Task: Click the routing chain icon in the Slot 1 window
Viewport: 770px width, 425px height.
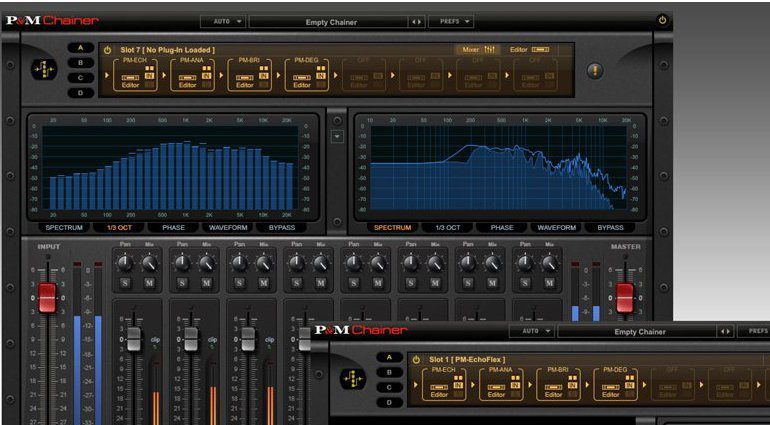Action: coord(353,379)
